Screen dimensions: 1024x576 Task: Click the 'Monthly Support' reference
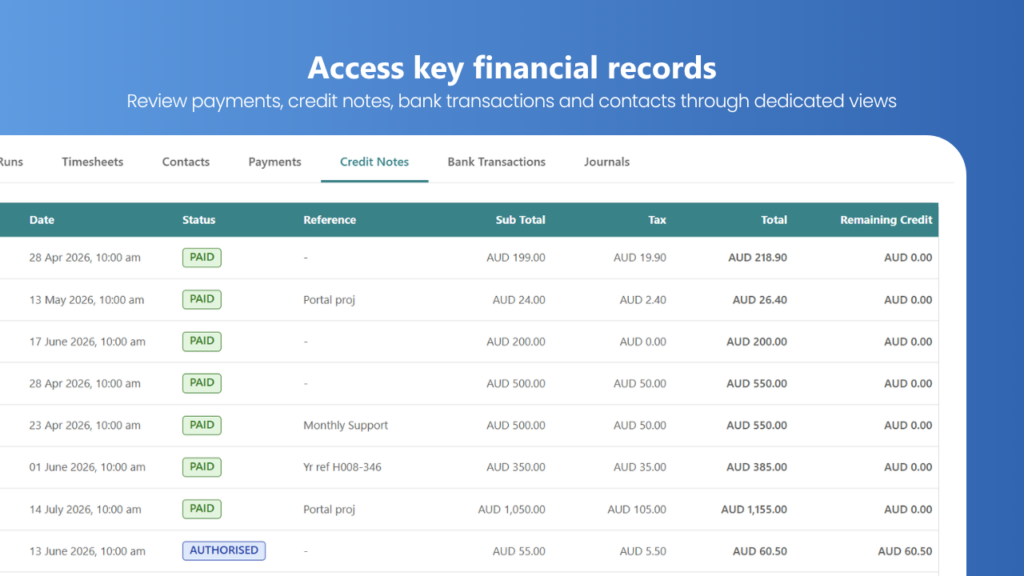[345, 425]
